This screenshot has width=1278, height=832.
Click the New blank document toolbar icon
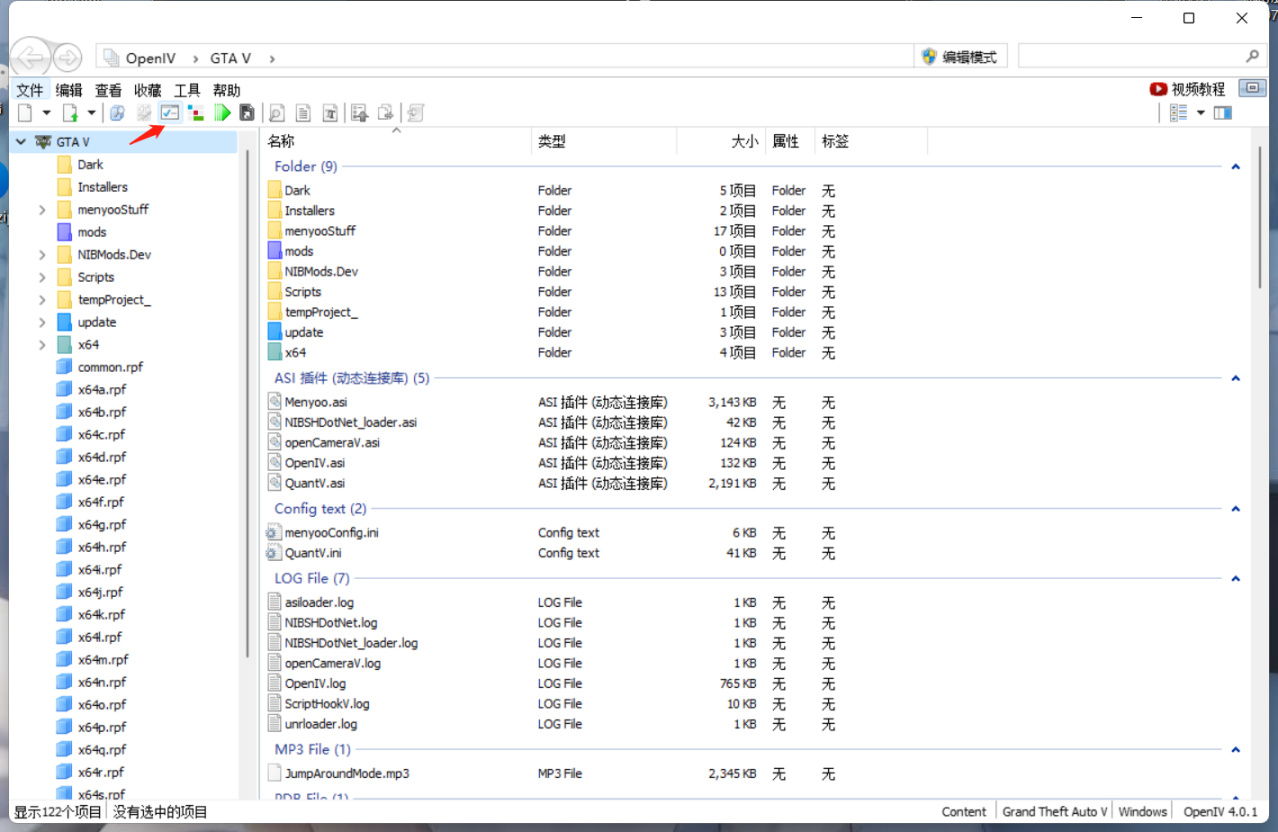(25, 113)
